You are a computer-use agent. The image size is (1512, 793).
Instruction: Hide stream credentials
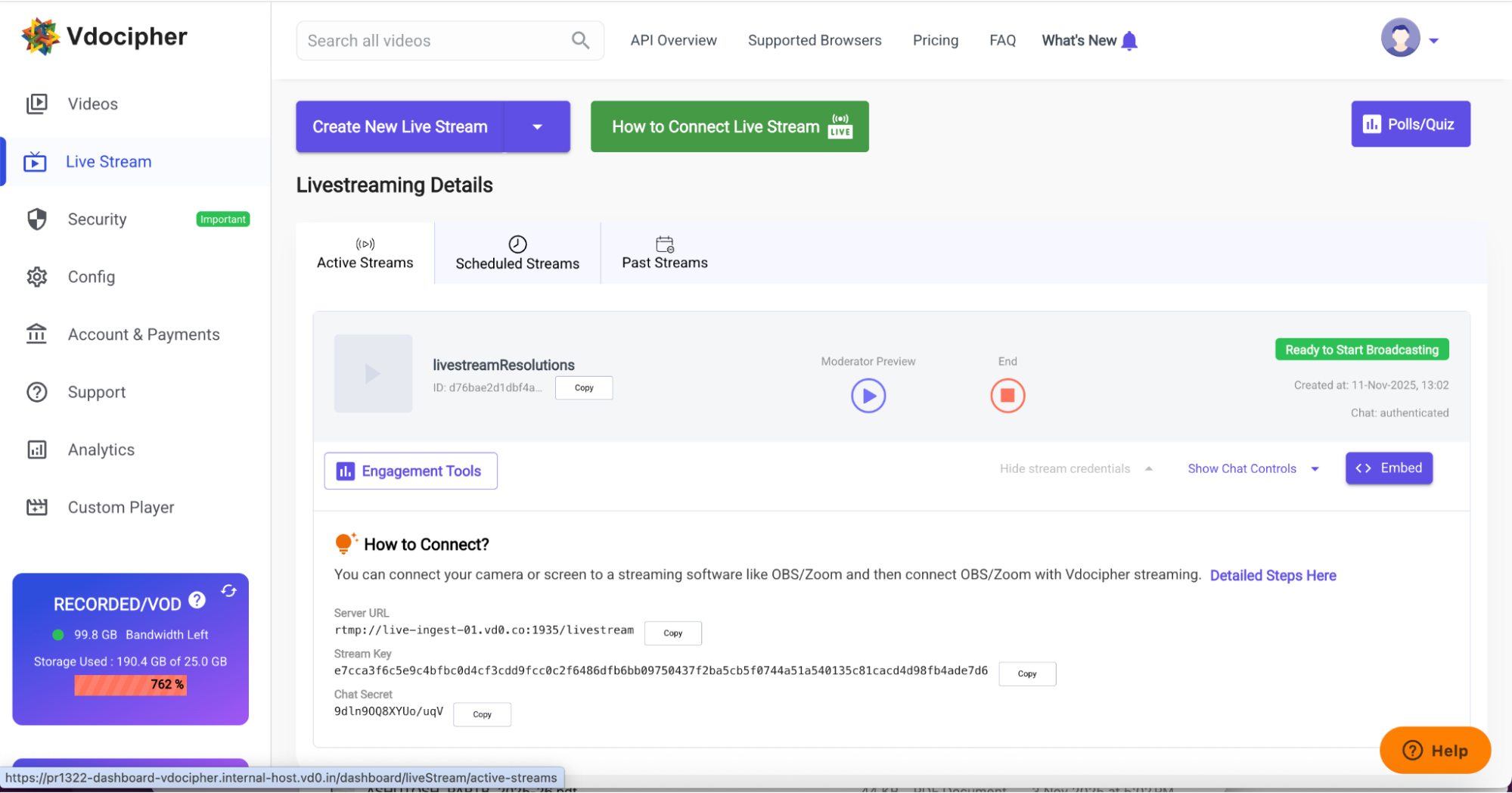1075,469
